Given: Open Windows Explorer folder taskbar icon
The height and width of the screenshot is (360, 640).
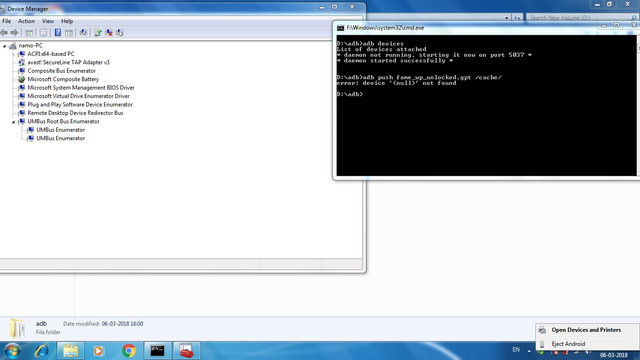Looking at the screenshot, I should click(70, 351).
